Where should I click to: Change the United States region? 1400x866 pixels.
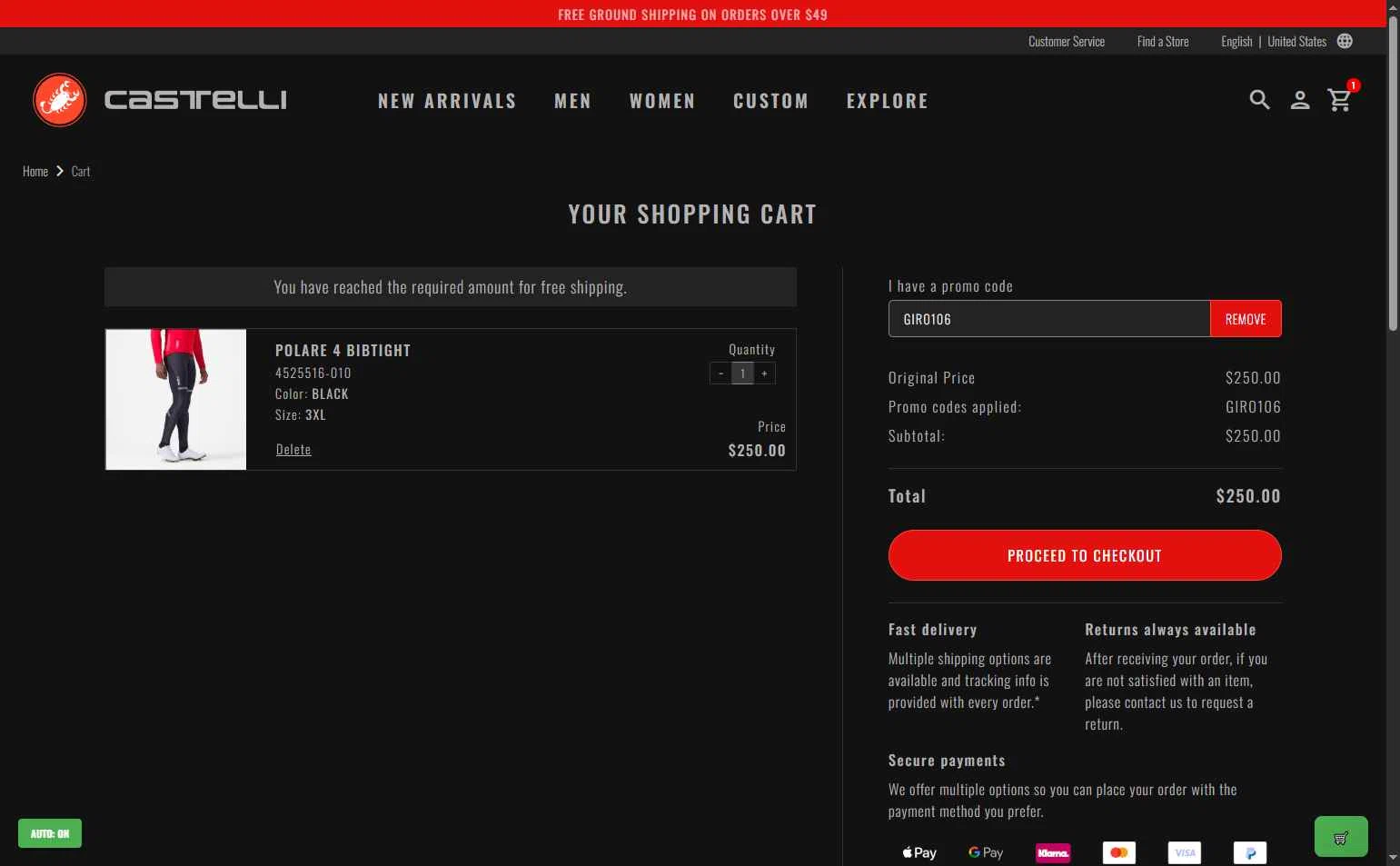click(1296, 42)
